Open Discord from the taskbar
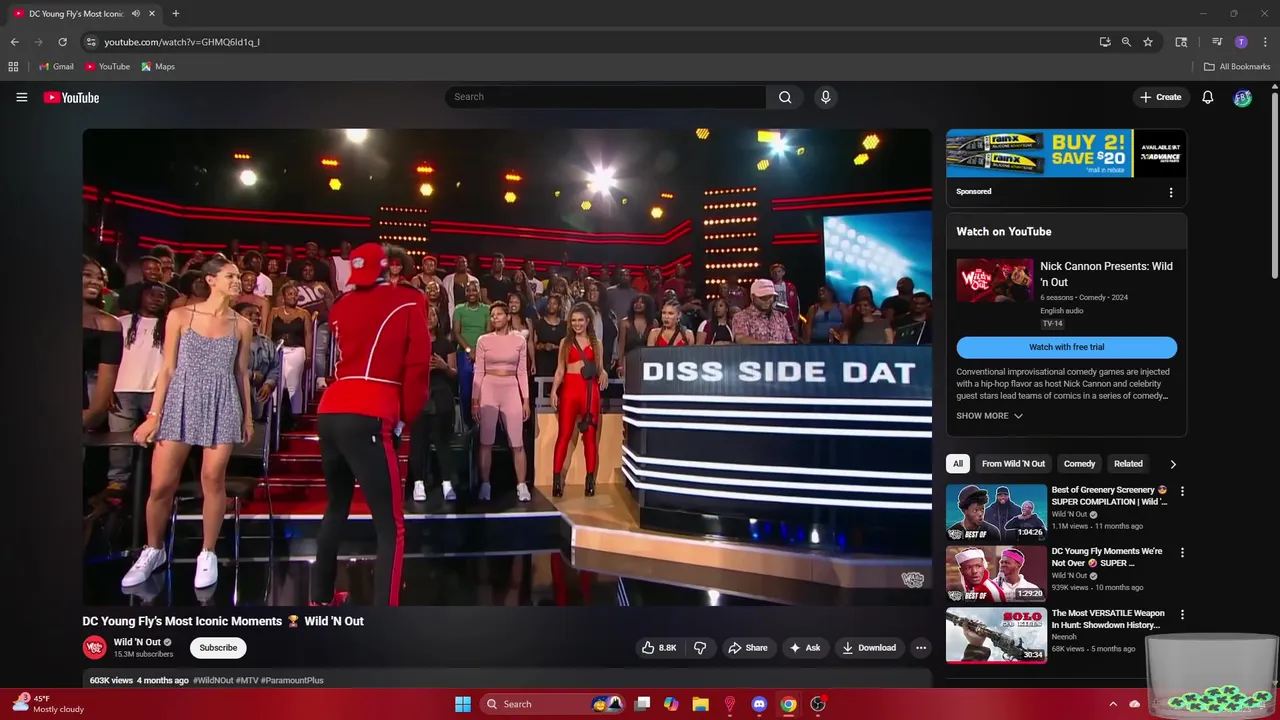This screenshot has height=720, width=1280. tap(759, 704)
